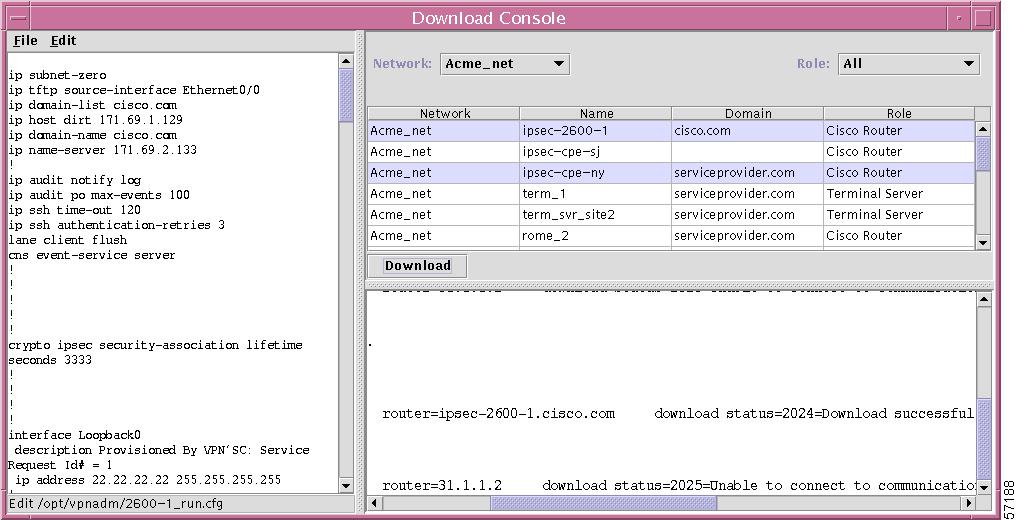Maximize the Download Console window
Viewport: 1018px width, 520px height.
[983, 18]
